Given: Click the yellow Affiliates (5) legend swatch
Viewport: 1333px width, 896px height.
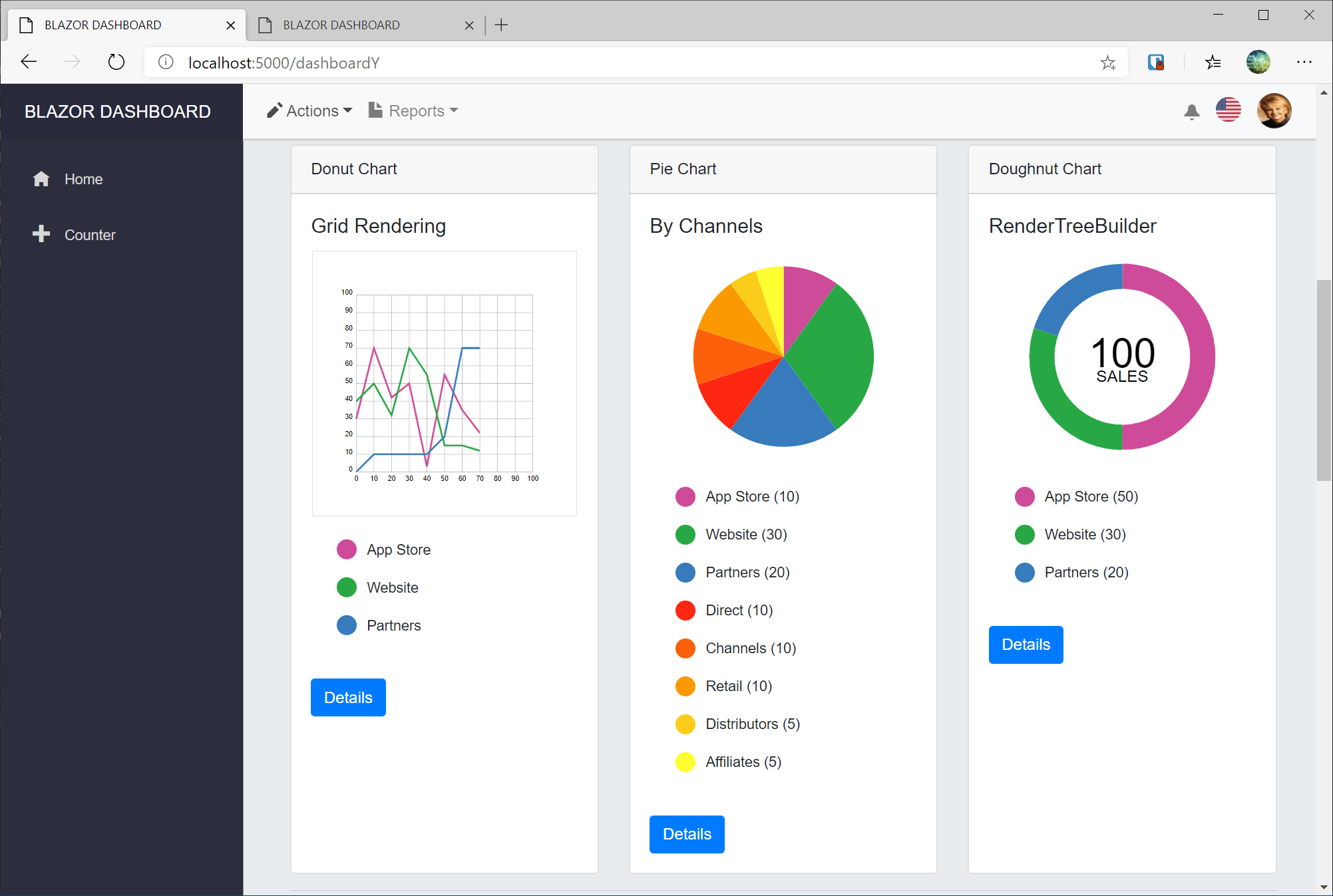Looking at the screenshot, I should (x=685, y=762).
